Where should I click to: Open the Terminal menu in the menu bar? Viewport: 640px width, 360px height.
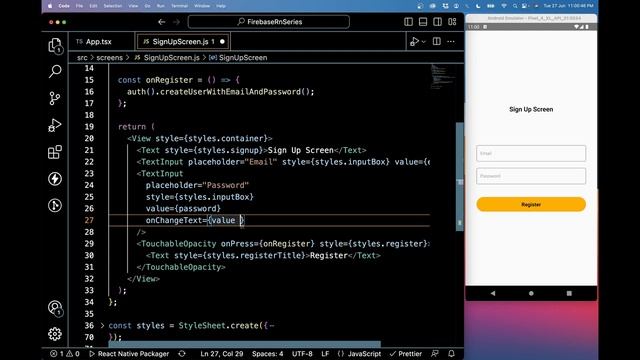tap(179, 6)
